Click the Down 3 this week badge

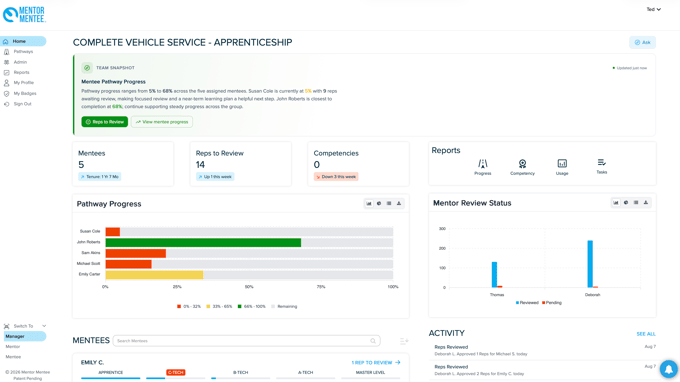click(336, 177)
